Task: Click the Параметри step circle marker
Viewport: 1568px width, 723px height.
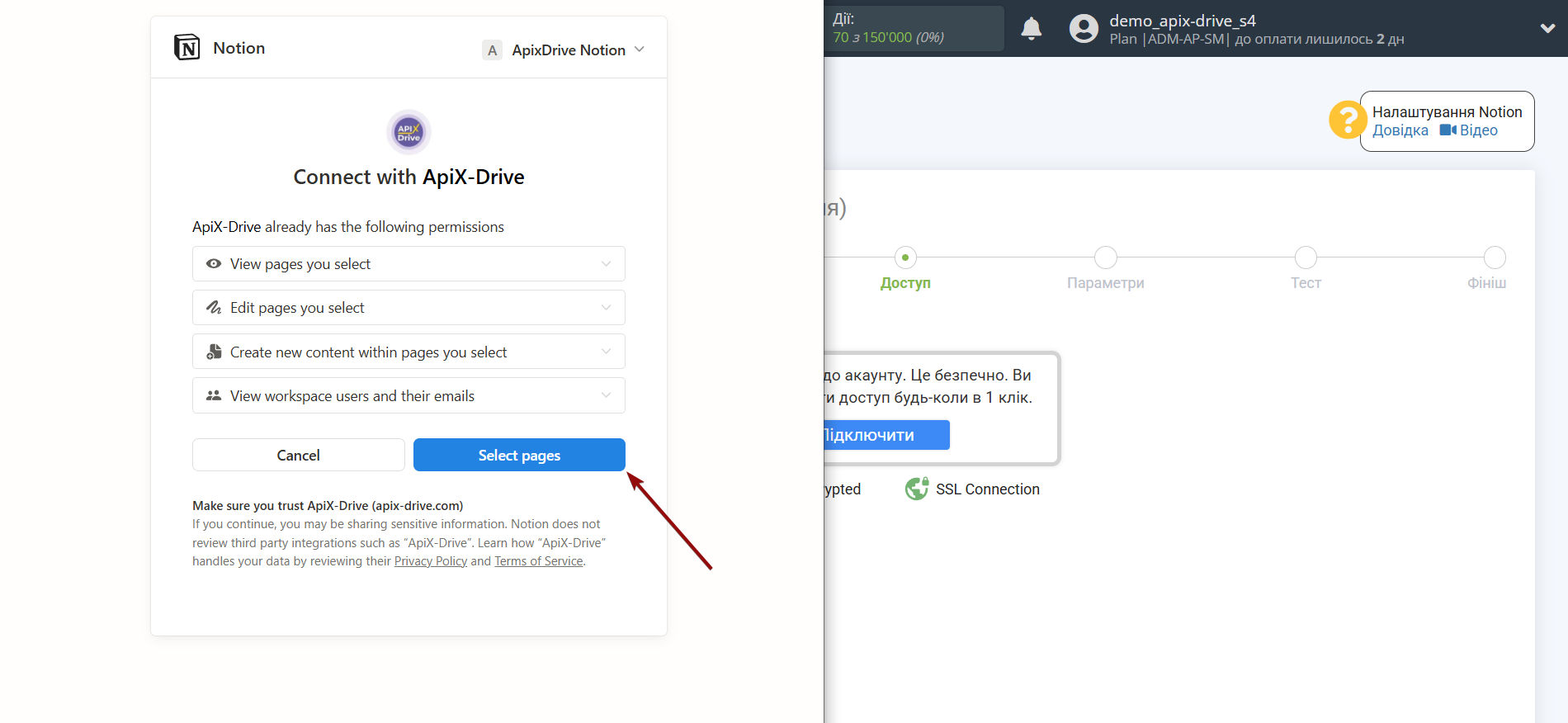Action: (x=1106, y=258)
